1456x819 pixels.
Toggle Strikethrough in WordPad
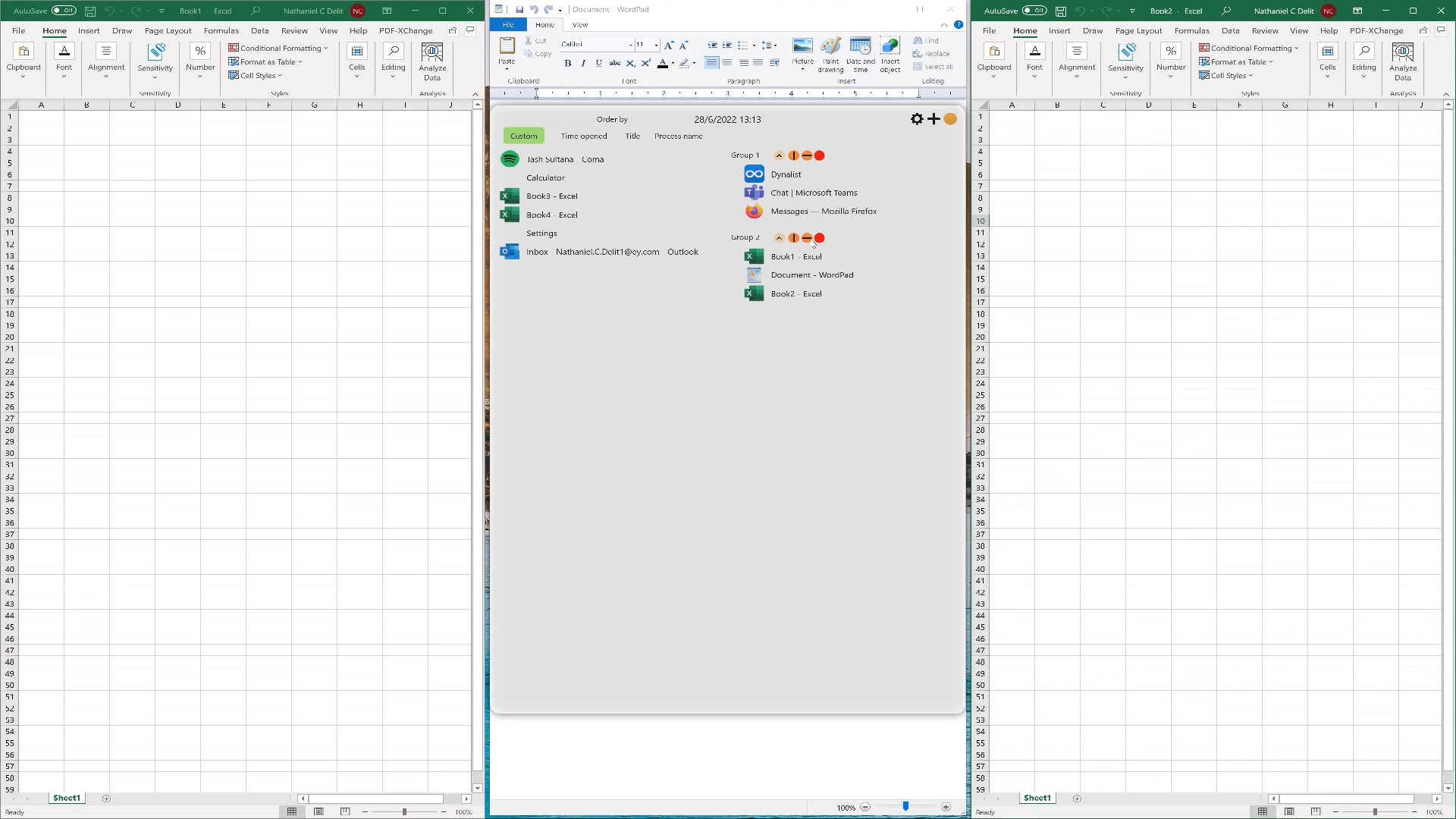615,64
